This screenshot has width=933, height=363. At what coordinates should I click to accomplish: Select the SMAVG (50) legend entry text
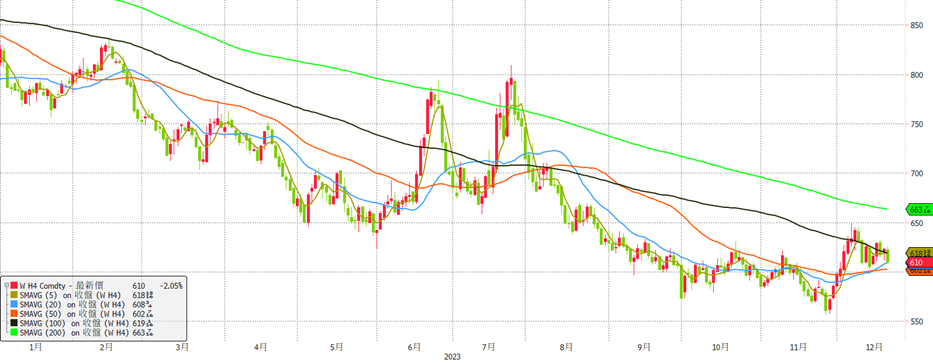[x=73, y=314]
